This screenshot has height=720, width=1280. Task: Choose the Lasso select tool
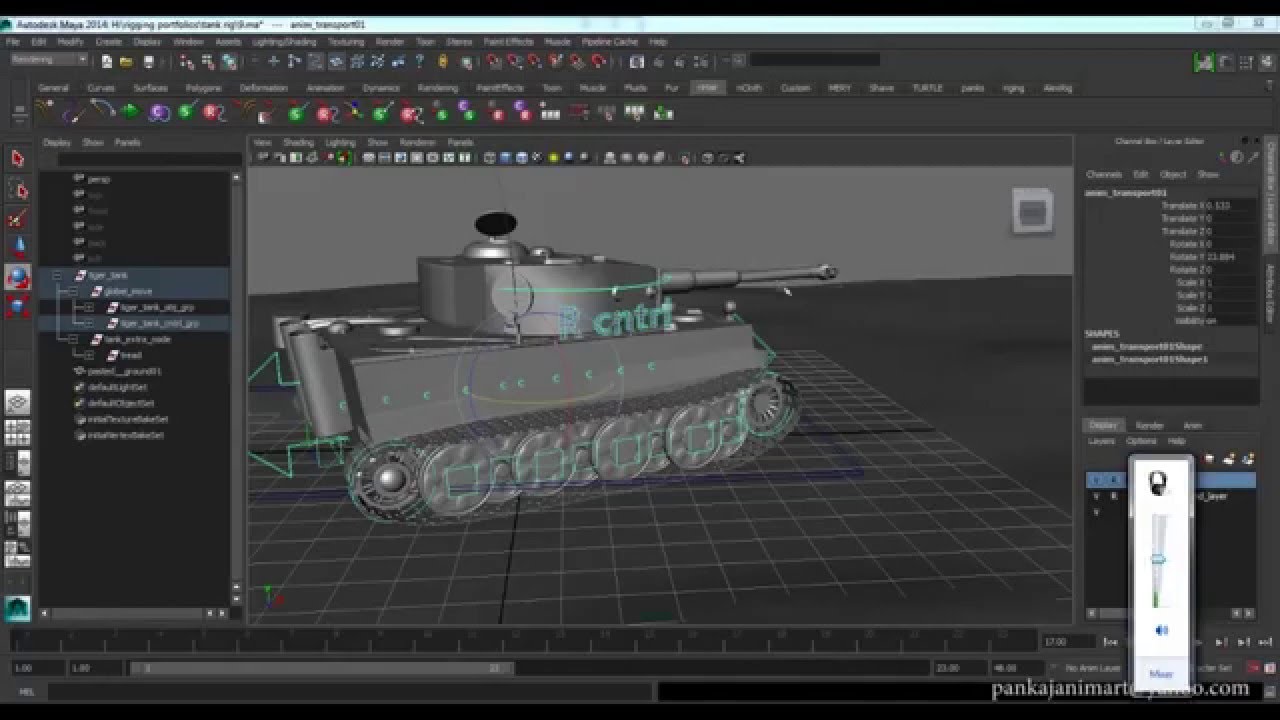[17, 190]
